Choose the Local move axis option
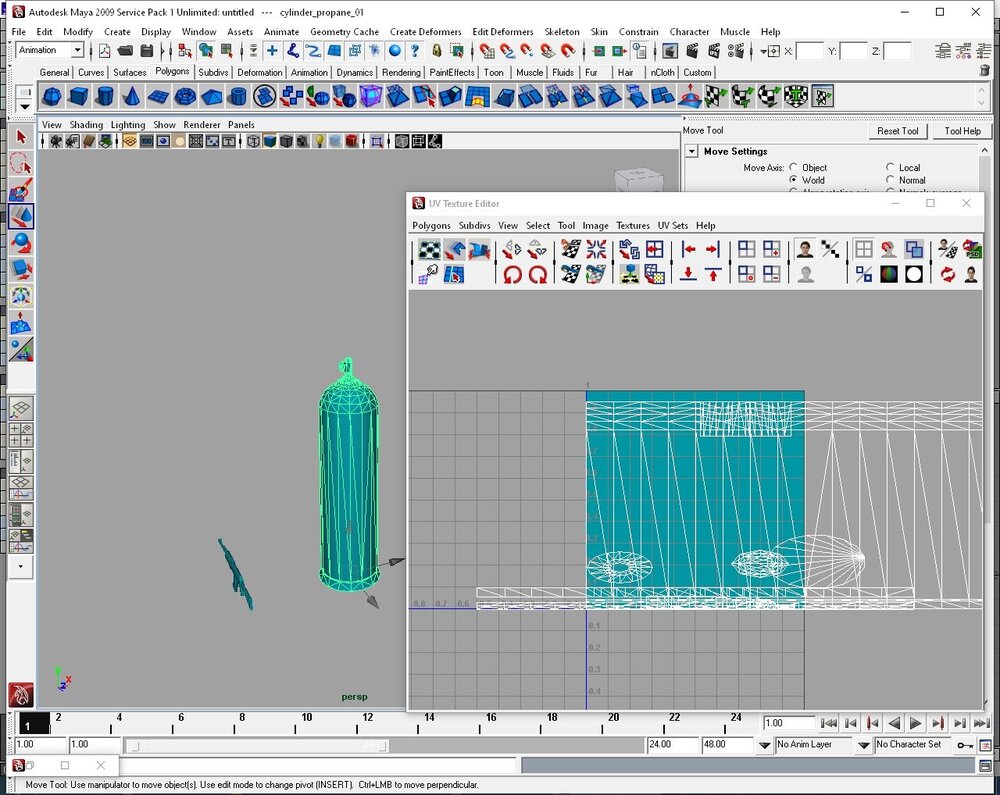 pyautogui.click(x=890, y=168)
